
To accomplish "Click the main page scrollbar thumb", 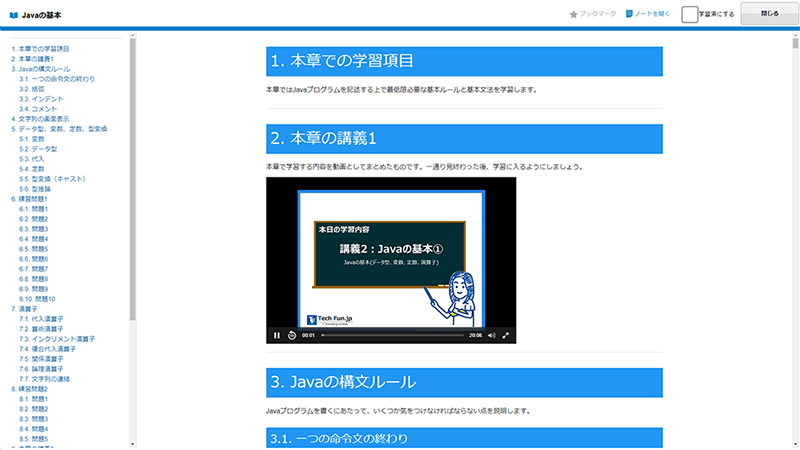I will [x=795, y=43].
